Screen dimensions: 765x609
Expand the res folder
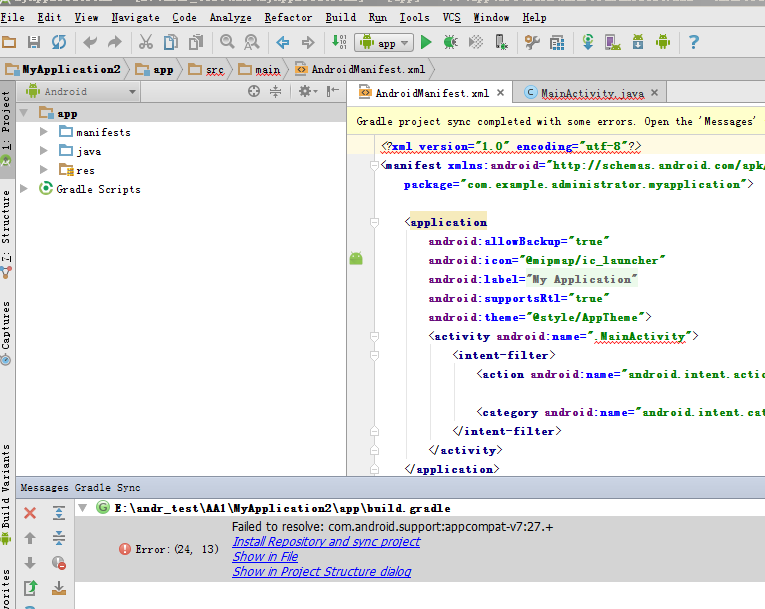(x=43, y=170)
